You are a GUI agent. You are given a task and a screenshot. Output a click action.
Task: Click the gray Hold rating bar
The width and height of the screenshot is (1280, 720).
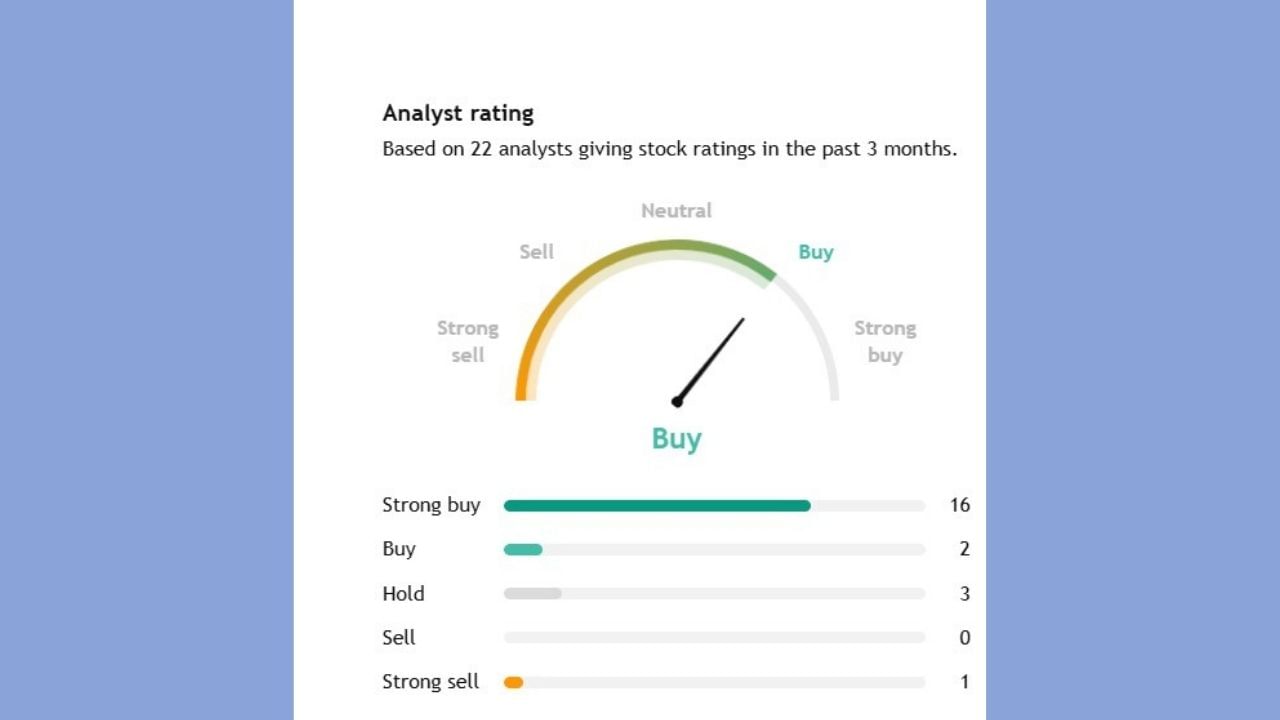(532, 594)
